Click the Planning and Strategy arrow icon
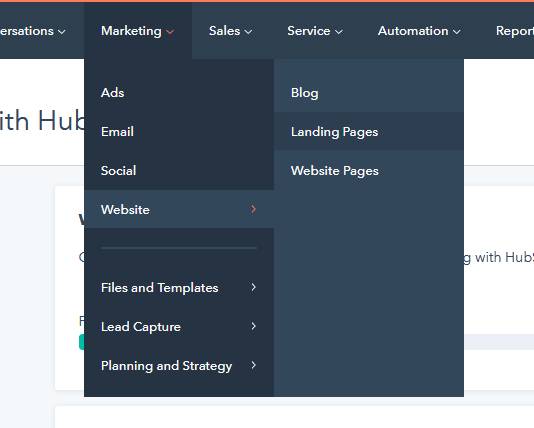Screen dimensions: 534x428 point(253,365)
